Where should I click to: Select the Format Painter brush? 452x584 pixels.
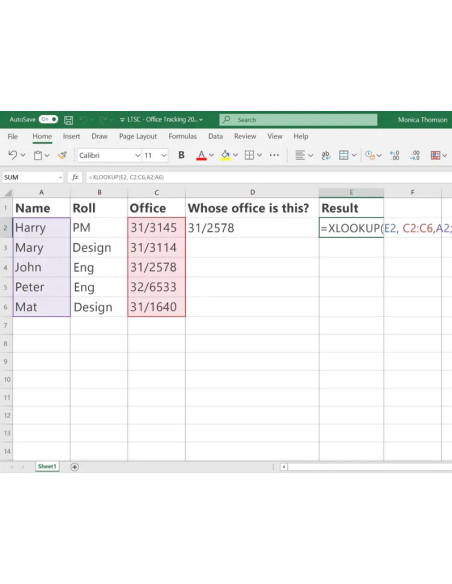pyautogui.click(x=63, y=155)
